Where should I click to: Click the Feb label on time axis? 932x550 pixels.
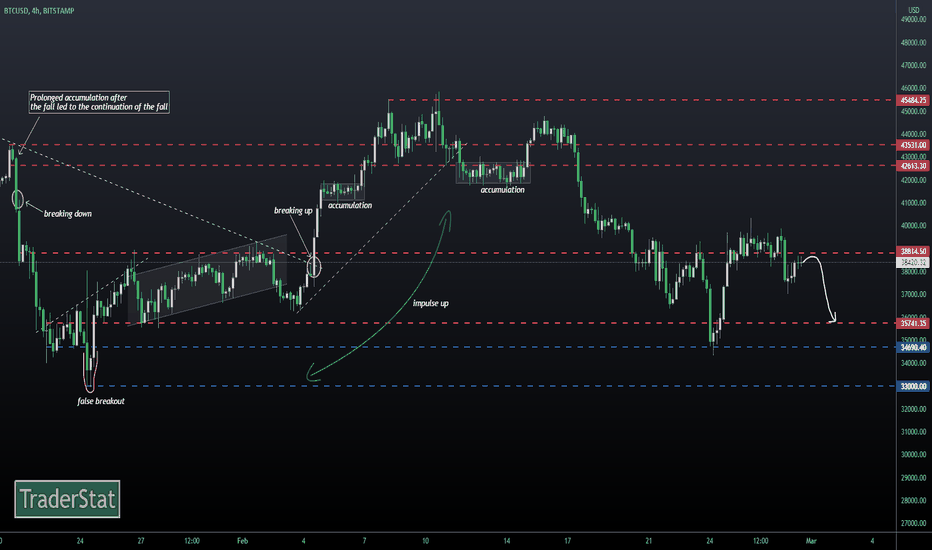coord(243,541)
